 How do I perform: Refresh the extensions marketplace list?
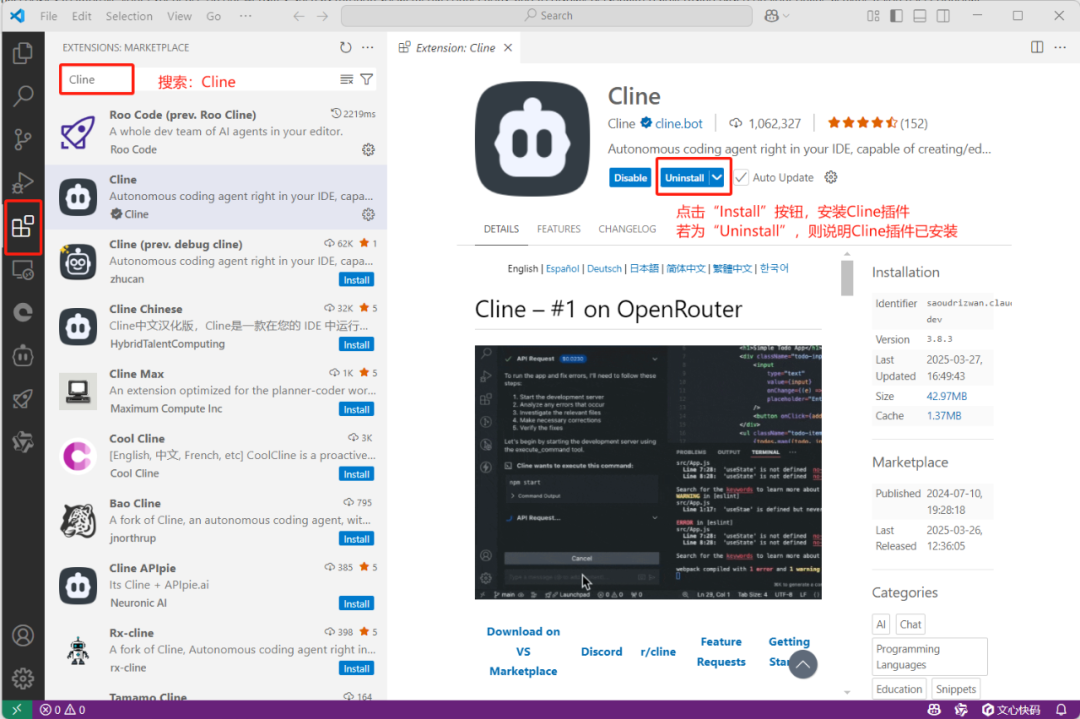[x=345, y=46]
